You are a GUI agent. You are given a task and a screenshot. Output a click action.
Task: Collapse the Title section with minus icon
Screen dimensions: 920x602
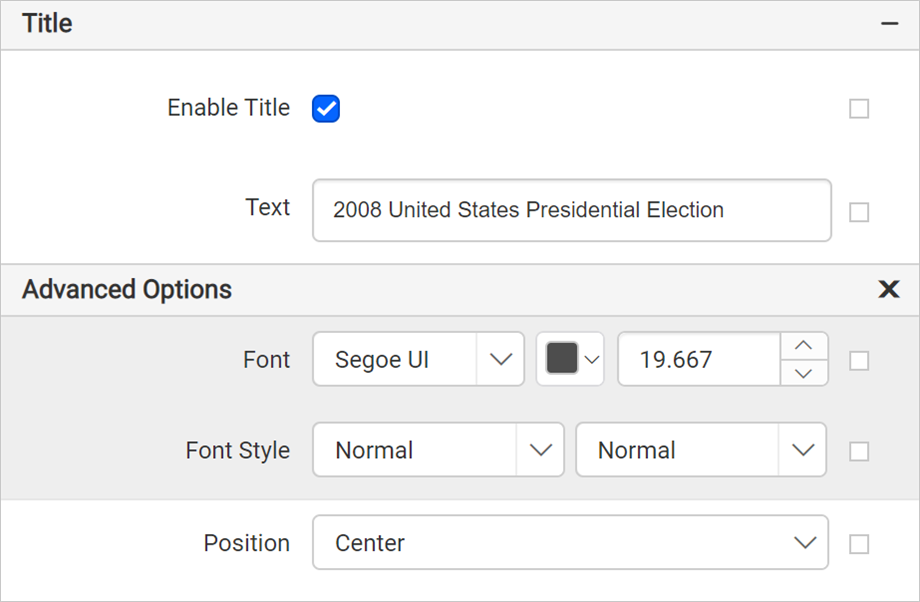tap(889, 24)
